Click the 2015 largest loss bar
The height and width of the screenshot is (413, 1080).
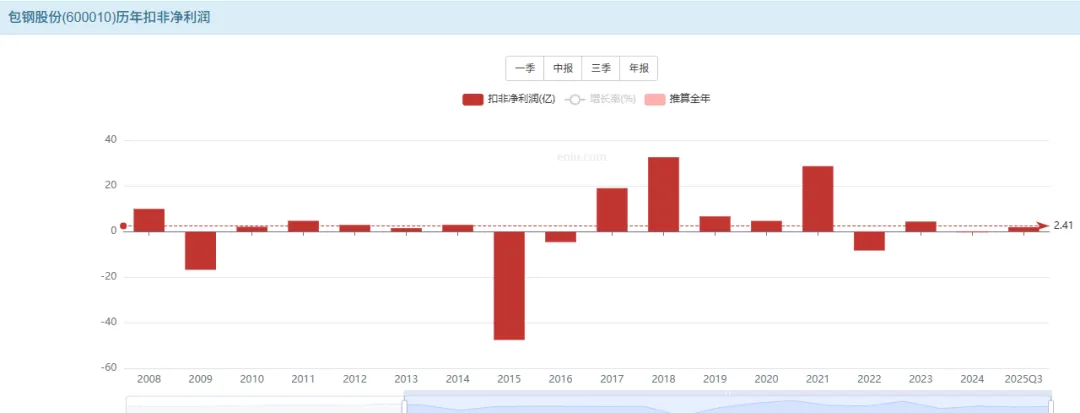click(509, 286)
